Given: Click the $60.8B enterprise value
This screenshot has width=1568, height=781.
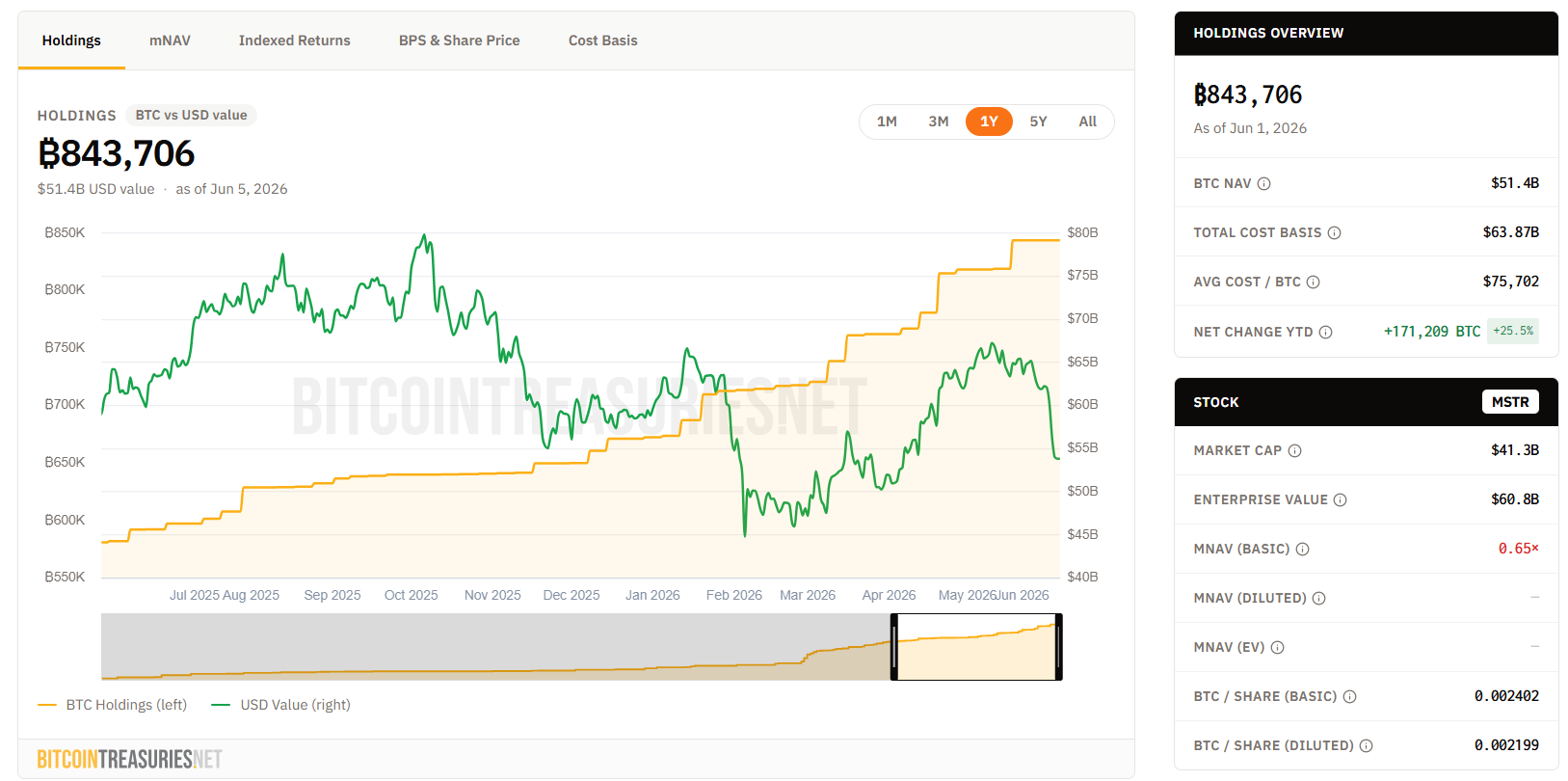Looking at the screenshot, I should pyautogui.click(x=1515, y=499).
